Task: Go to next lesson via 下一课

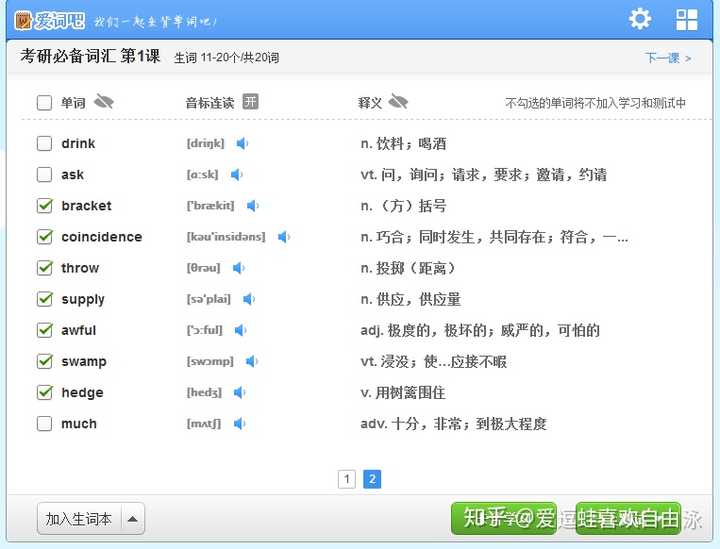Action: click(x=668, y=58)
